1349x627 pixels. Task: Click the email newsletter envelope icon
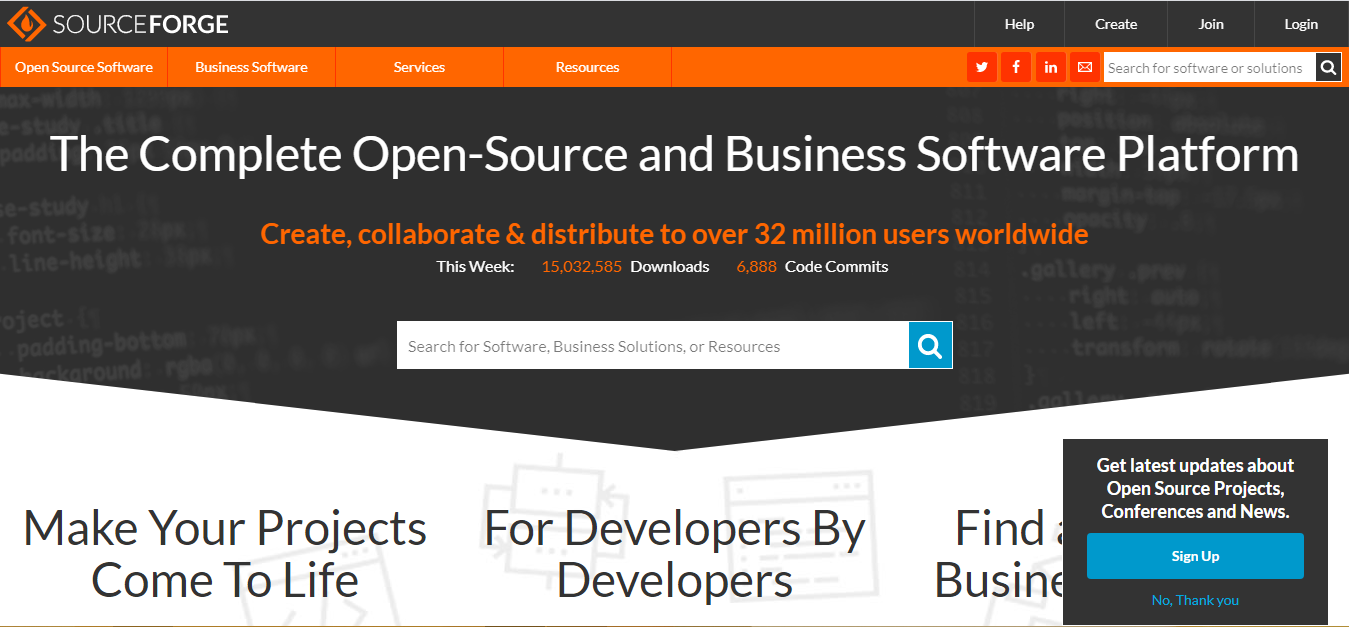tap(1084, 66)
